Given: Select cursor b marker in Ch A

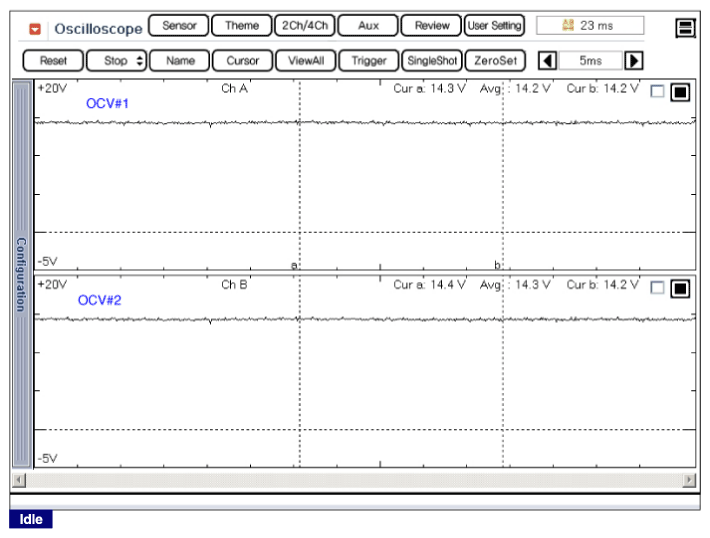Looking at the screenshot, I should (x=497, y=265).
